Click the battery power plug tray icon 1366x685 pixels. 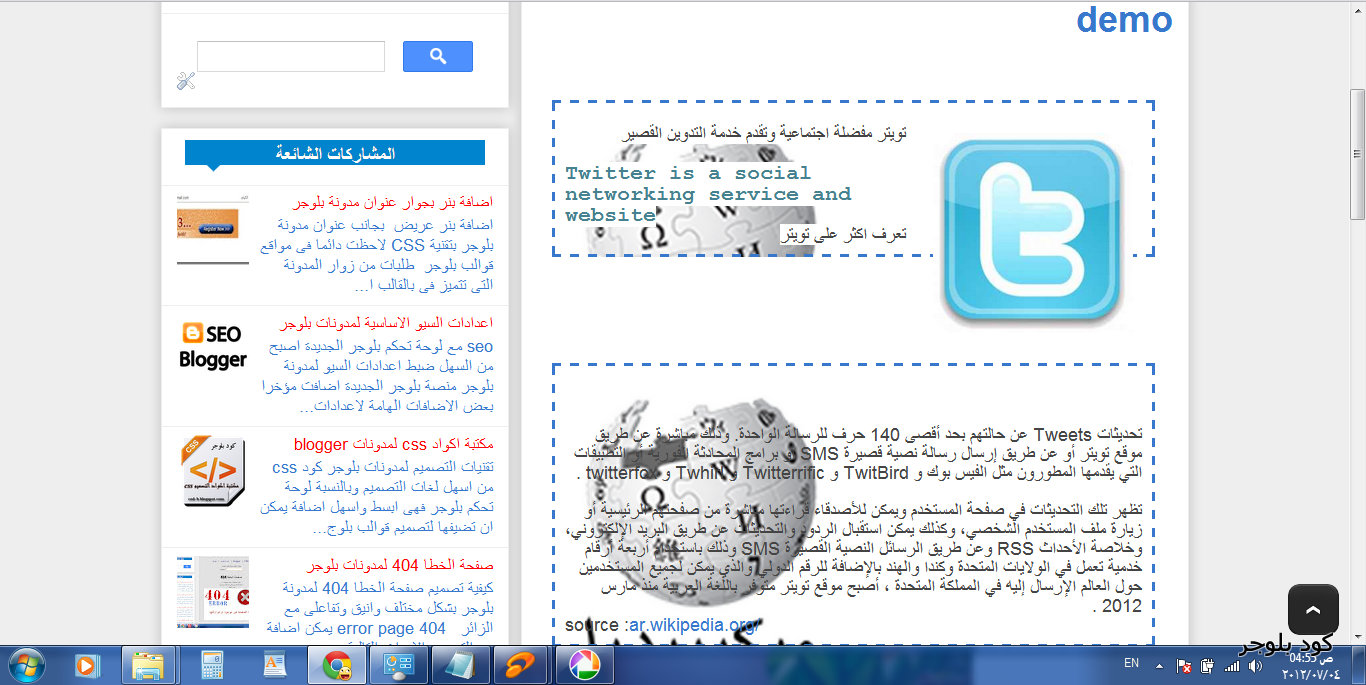point(1206,665)
